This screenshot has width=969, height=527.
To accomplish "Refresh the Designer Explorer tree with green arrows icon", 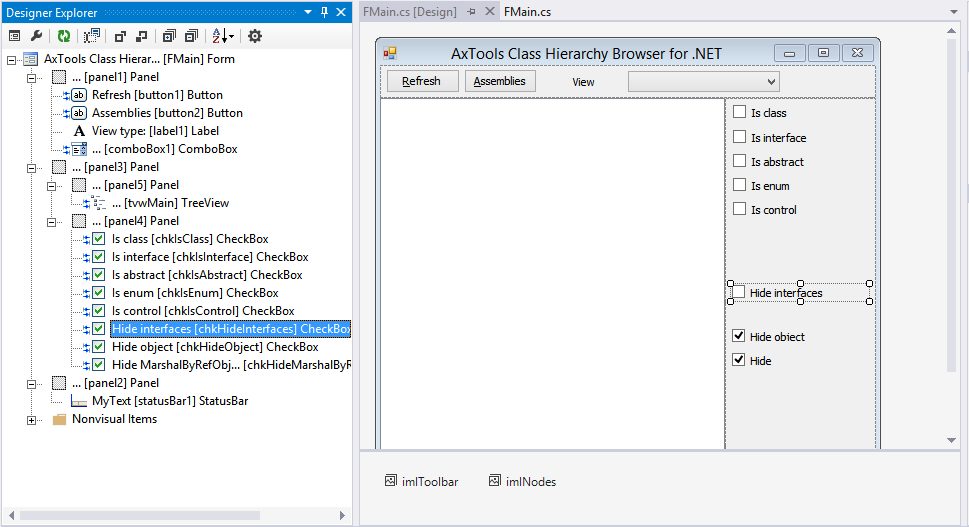I will click(64, 36).
